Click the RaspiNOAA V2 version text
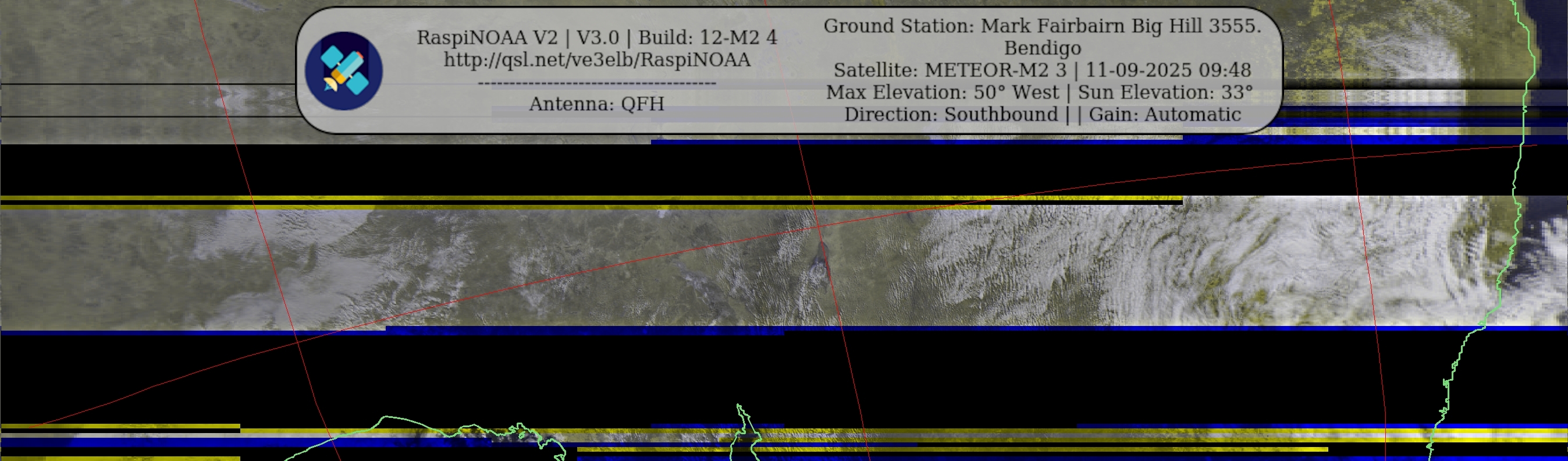Screen dimensions: 1568x461 tap(486, 38)
